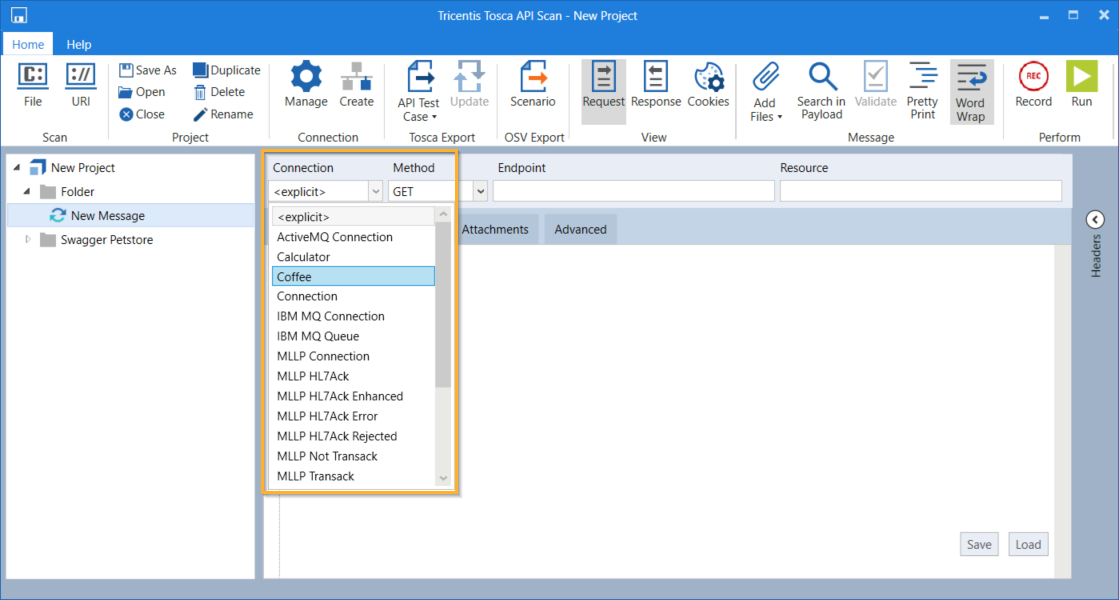Click inside the Endpoint input field
Image resolution: width=1119 pixels, height=600 pixels.
[x=633, y=191]
